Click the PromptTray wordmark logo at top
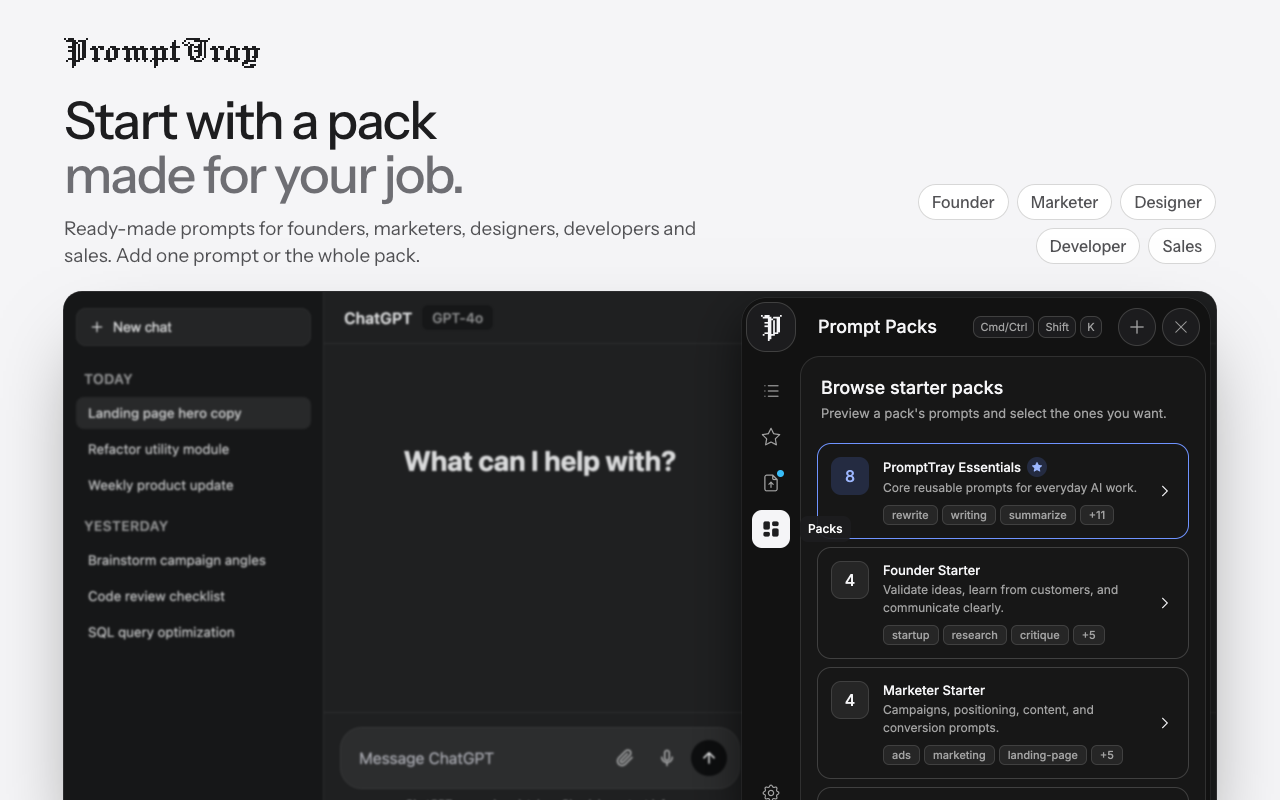Viewport: 1280px width, 800px height. tap(162, 52)
